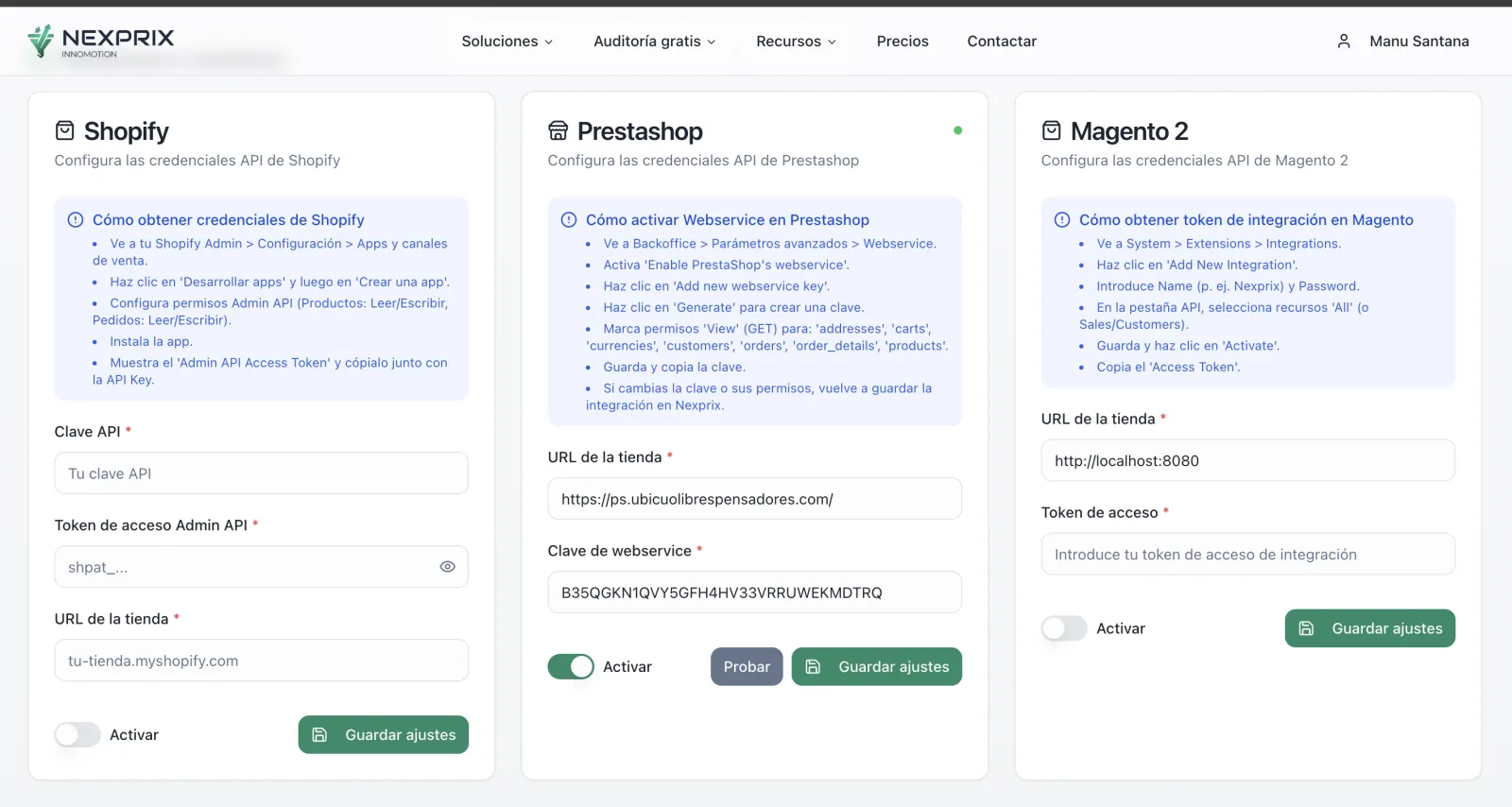Click 'Cómo obtener token de integración en Magento' heading
1512x807 pixels.
coord(1246,220)
